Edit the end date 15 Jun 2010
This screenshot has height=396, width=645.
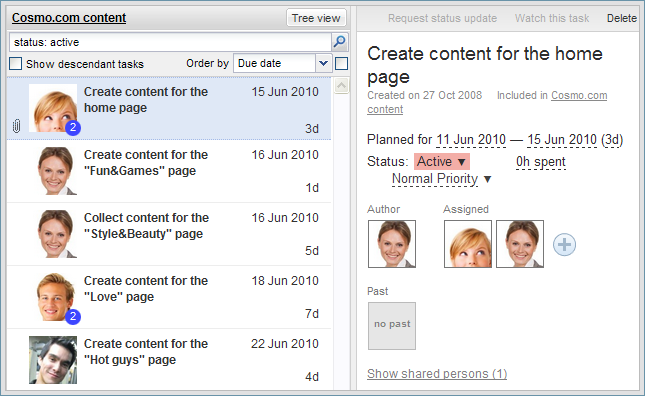tap(562, 140)
